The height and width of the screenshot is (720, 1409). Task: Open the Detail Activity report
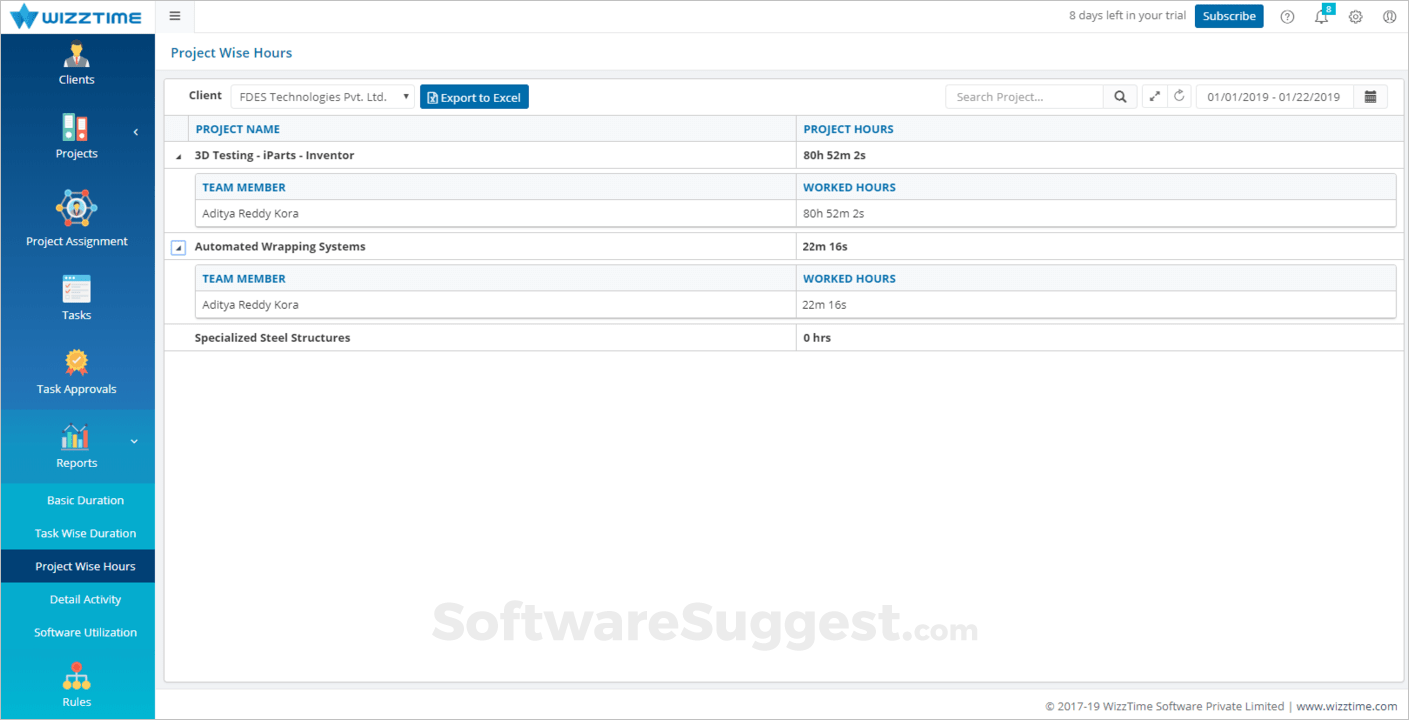pyautogui.click(x=85, y=599)
